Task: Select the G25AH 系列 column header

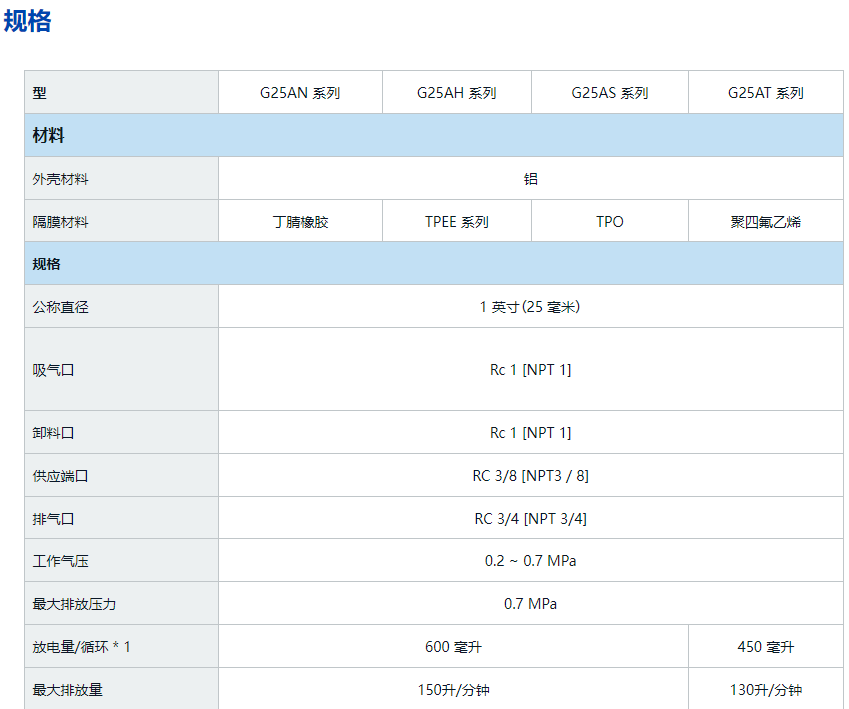Action: coord(456,93)
